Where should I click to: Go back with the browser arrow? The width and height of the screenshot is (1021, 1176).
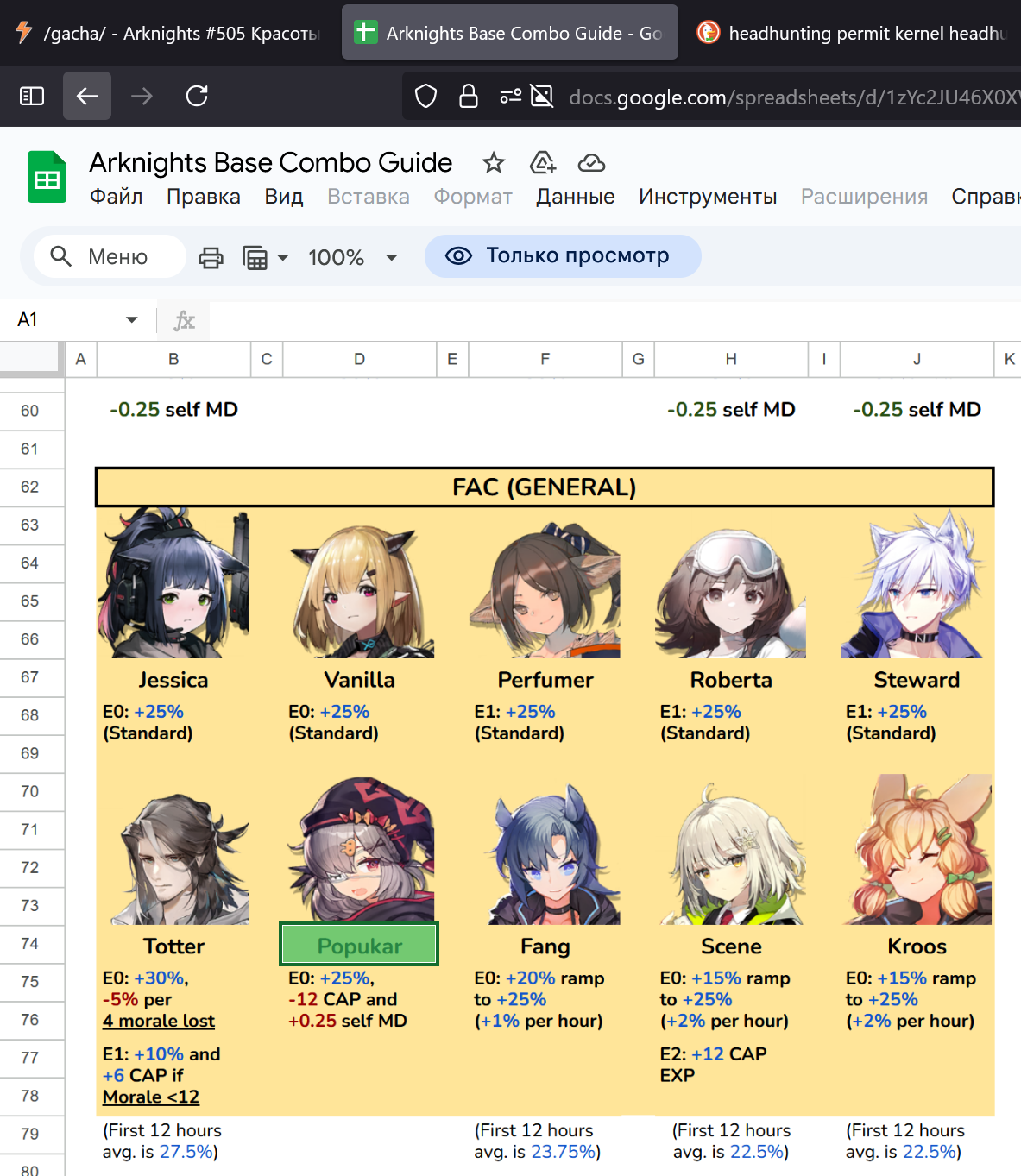tap(87, 96)
